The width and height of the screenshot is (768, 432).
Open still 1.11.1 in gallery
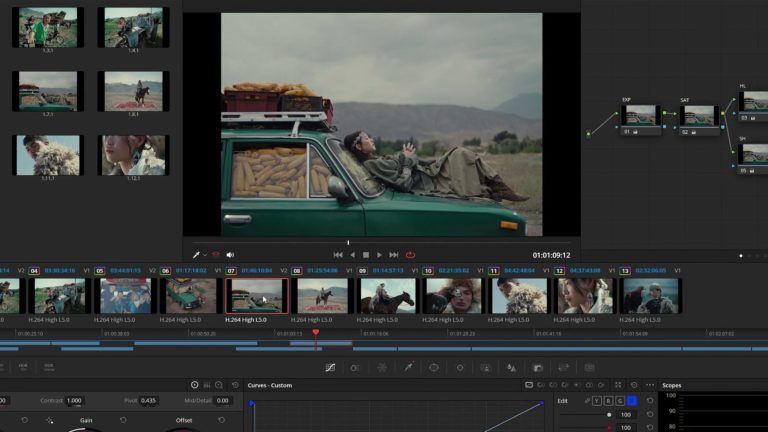(x=48, y=155)
